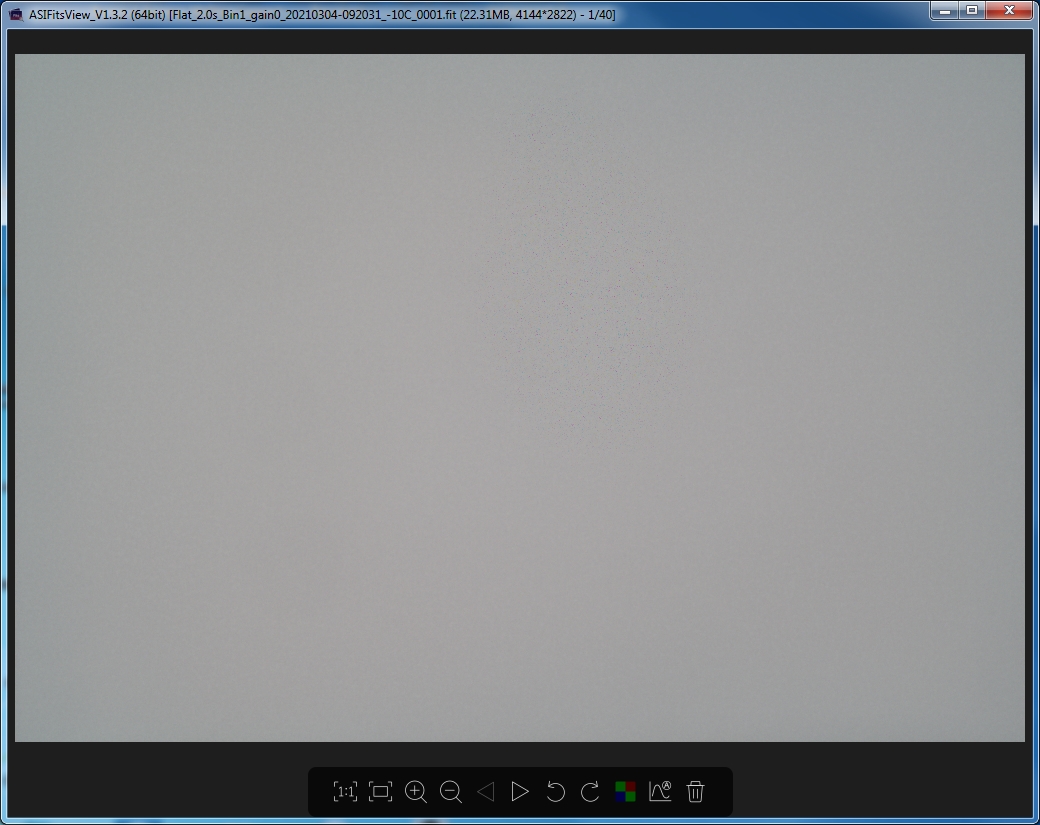Delete current FITS file with trash icon
The width and height of the screenshot is (1040, 825).
pos(695,791)
